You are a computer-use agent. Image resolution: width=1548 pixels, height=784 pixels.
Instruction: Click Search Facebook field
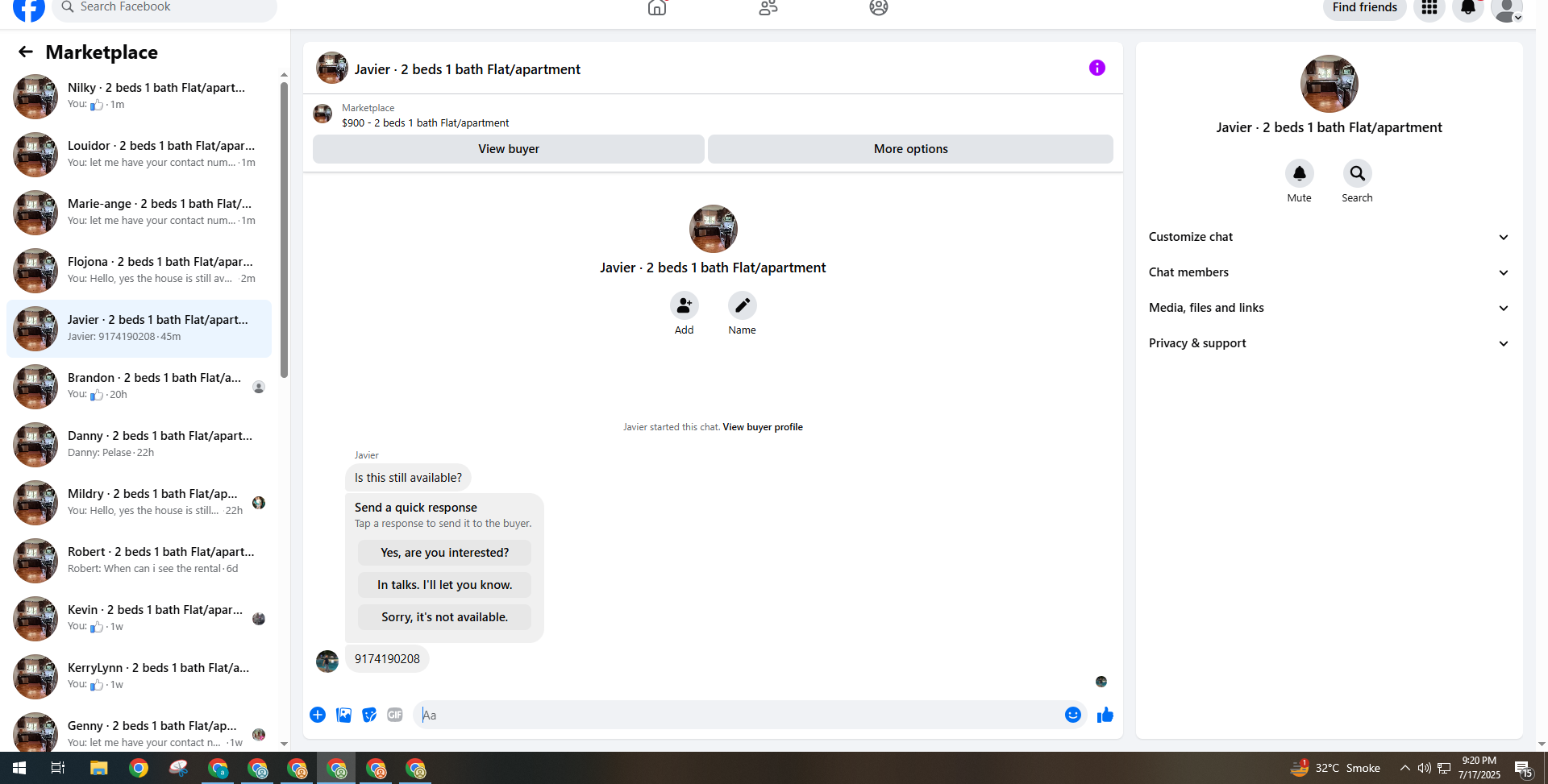164,8
